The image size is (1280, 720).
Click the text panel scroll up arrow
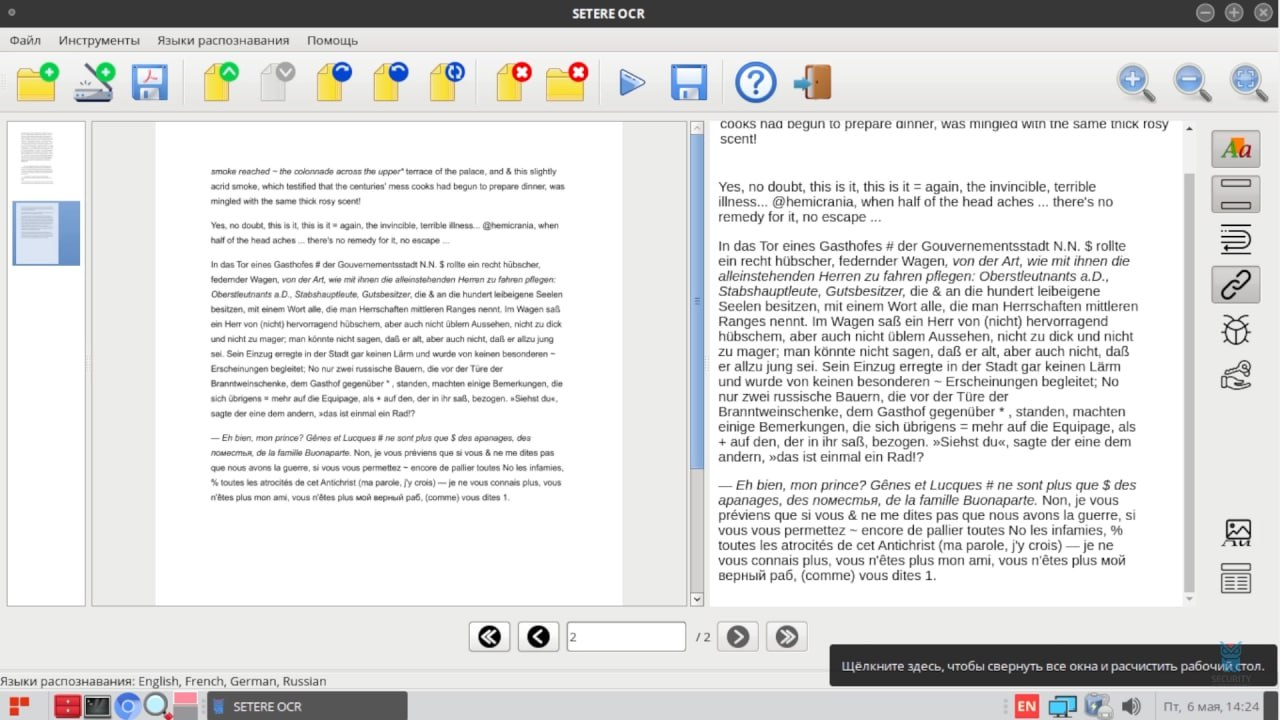1189,128
